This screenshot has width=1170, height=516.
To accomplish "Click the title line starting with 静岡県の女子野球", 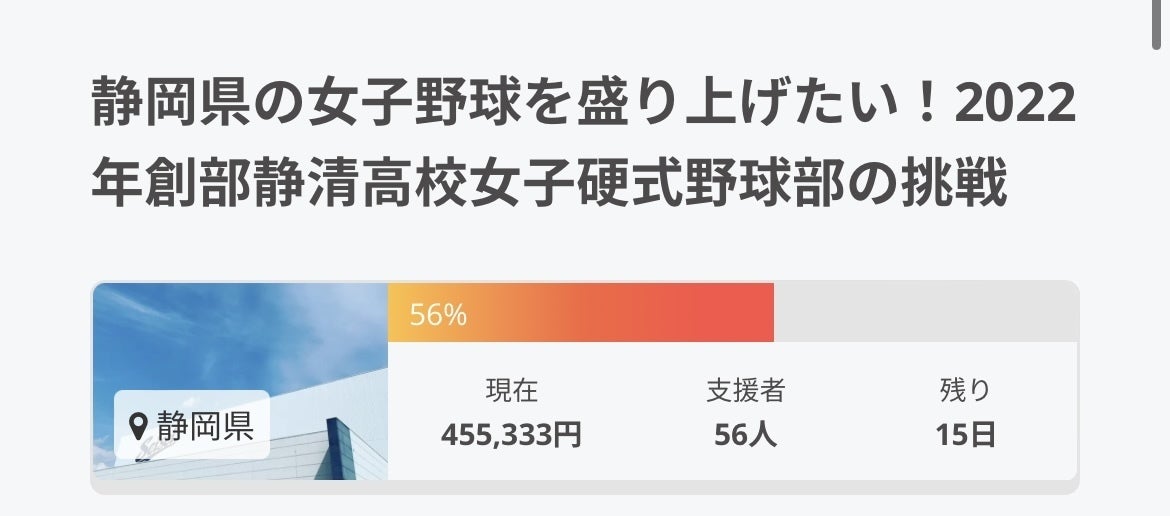I will (x=583, y=106).
